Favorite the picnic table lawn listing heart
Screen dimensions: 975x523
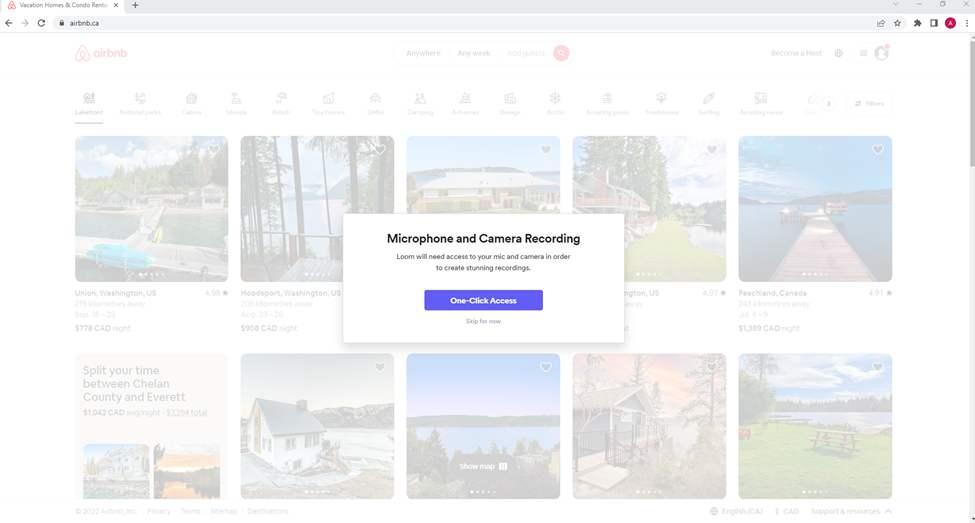tap(877, 368)
